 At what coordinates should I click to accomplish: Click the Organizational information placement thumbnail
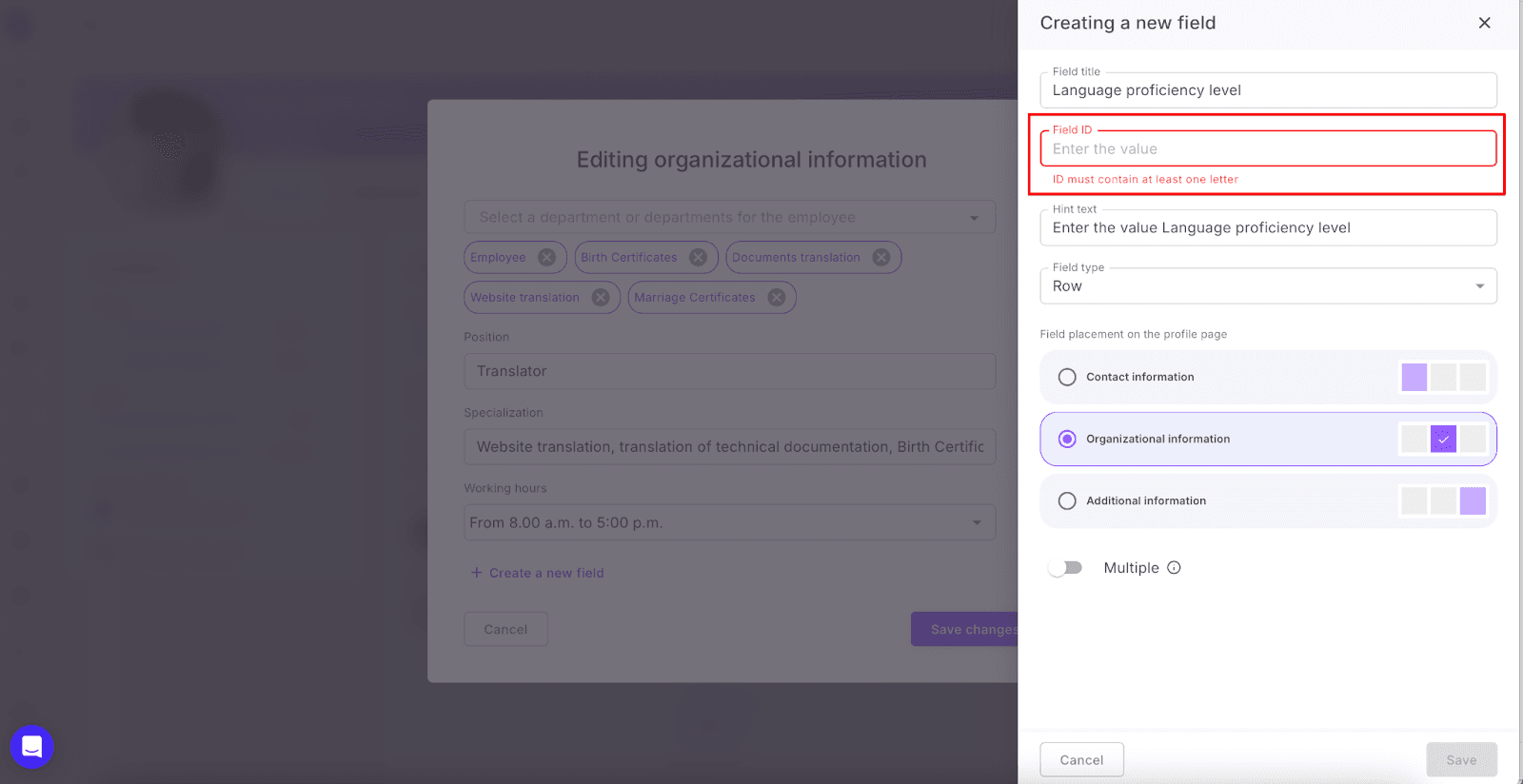(1443, 439)
